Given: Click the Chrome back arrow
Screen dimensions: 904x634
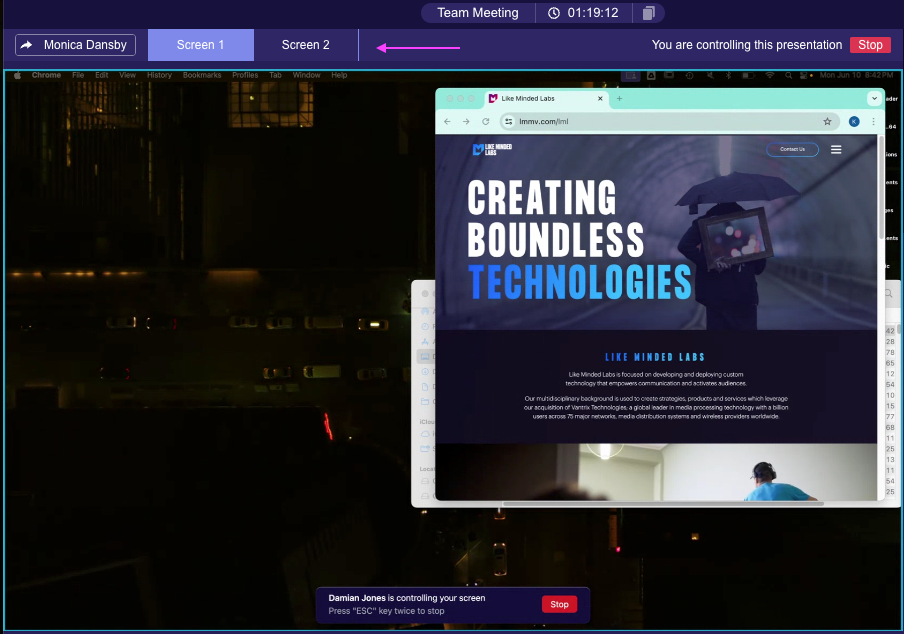Looking at the screenshot, I should point(447,122).
